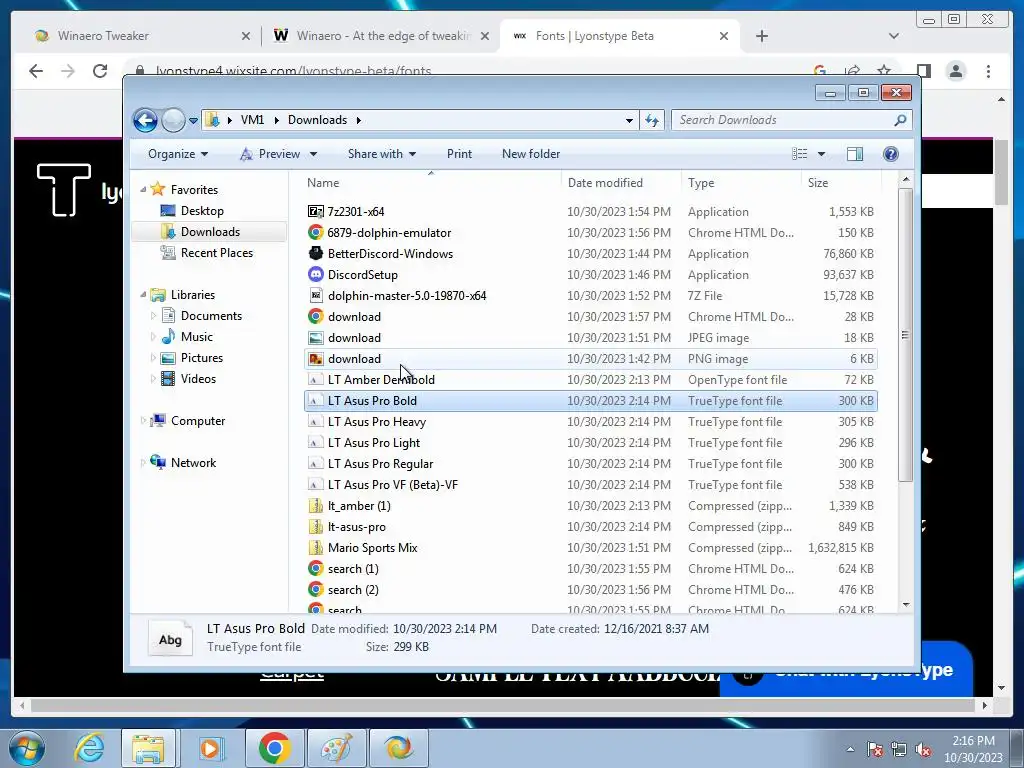1024x768 pixels.
Task: Open the Chrome three-dot menu
Action: tap(988, 71)
